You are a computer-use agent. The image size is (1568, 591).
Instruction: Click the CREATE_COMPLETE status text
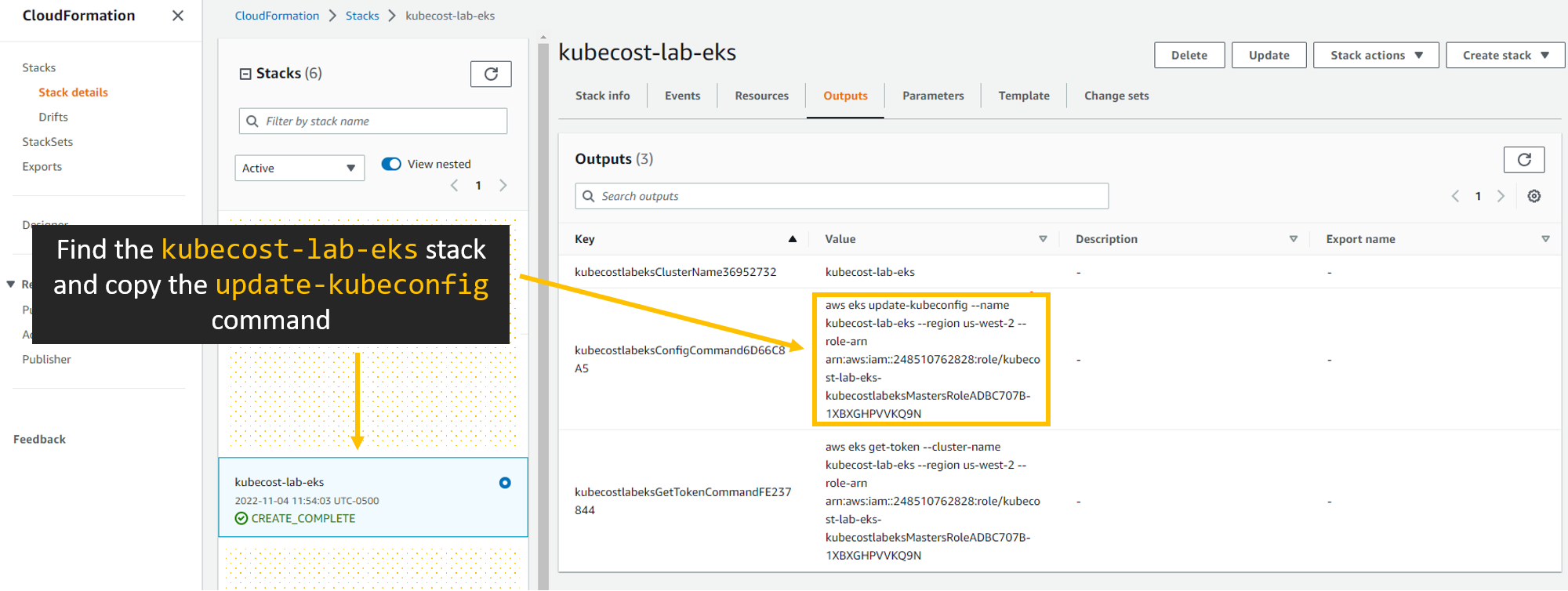pos(303,519)
